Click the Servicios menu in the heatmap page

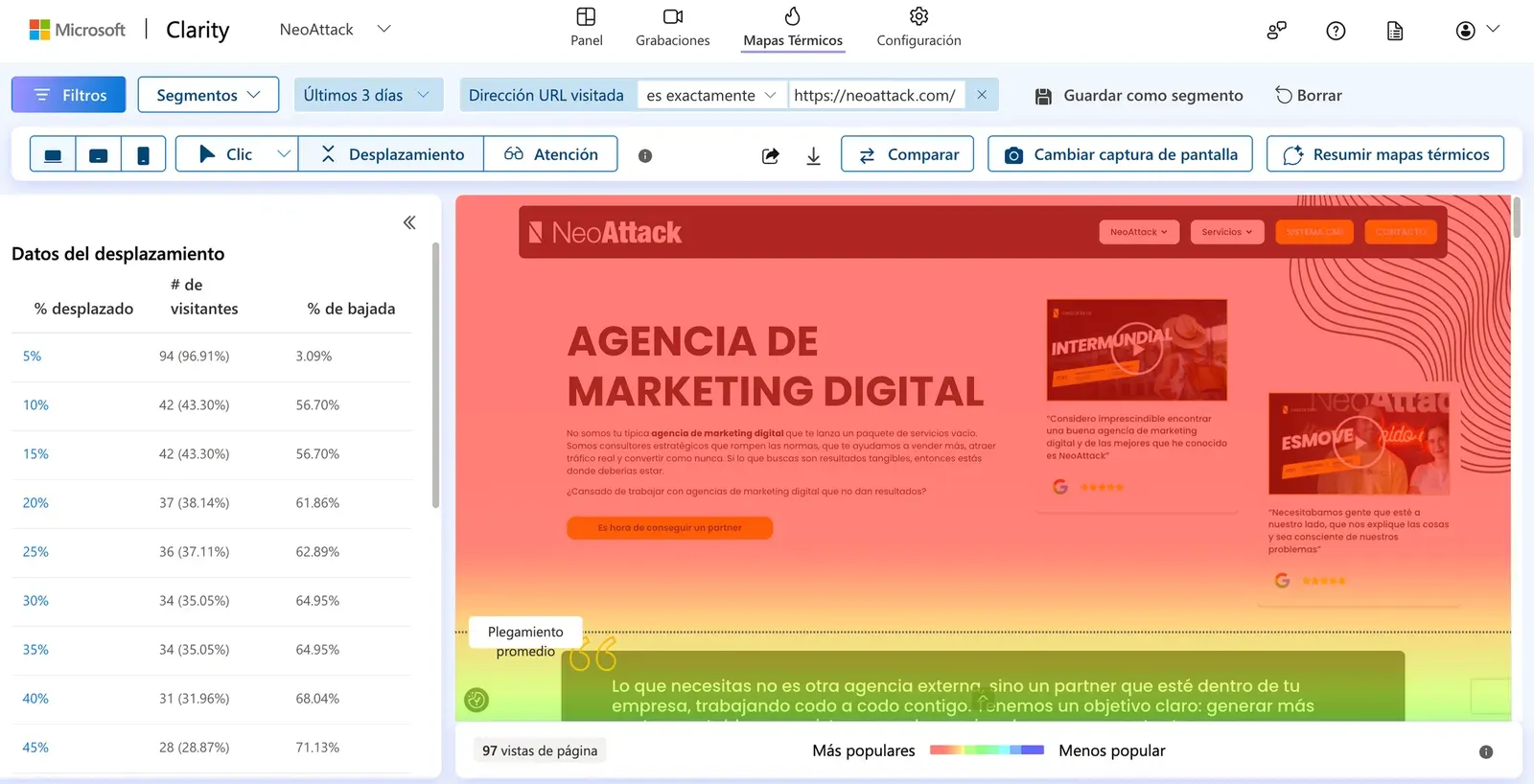(x=1226, y=232)
